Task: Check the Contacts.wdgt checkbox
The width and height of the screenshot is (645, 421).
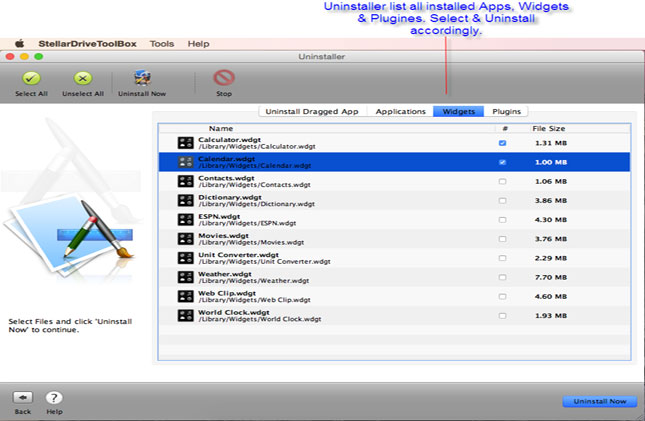Action: coord(502,181)
